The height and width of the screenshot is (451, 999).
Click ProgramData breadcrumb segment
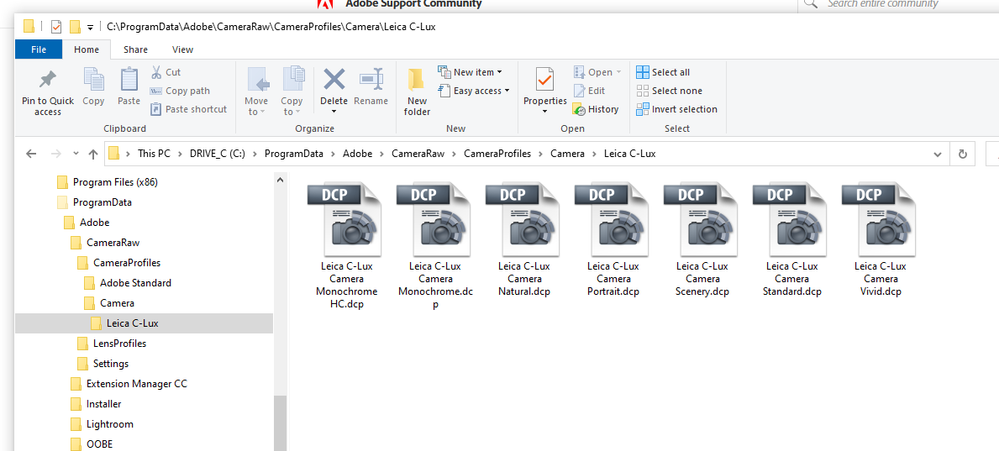tap(294, 154)
